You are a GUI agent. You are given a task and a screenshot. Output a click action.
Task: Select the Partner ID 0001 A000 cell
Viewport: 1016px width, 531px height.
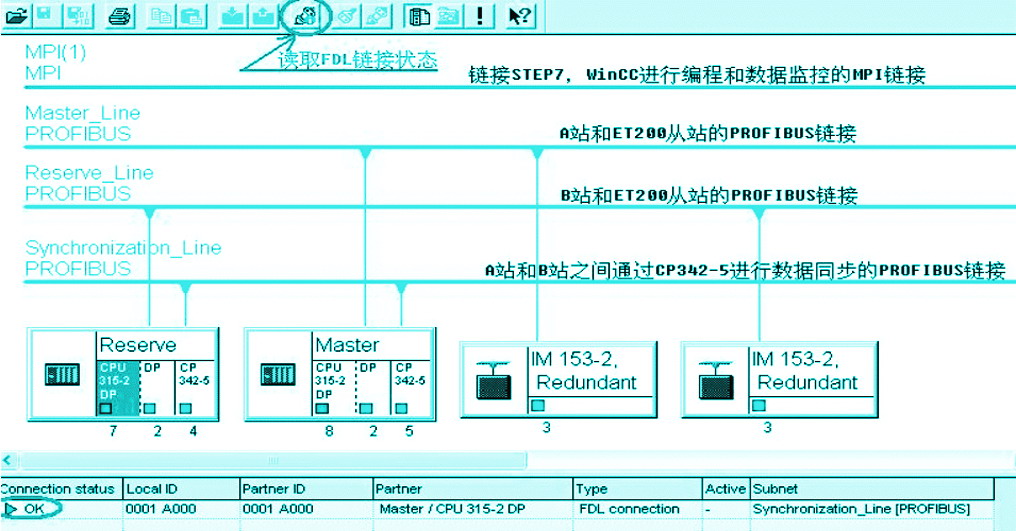click(x=306, y=509)
